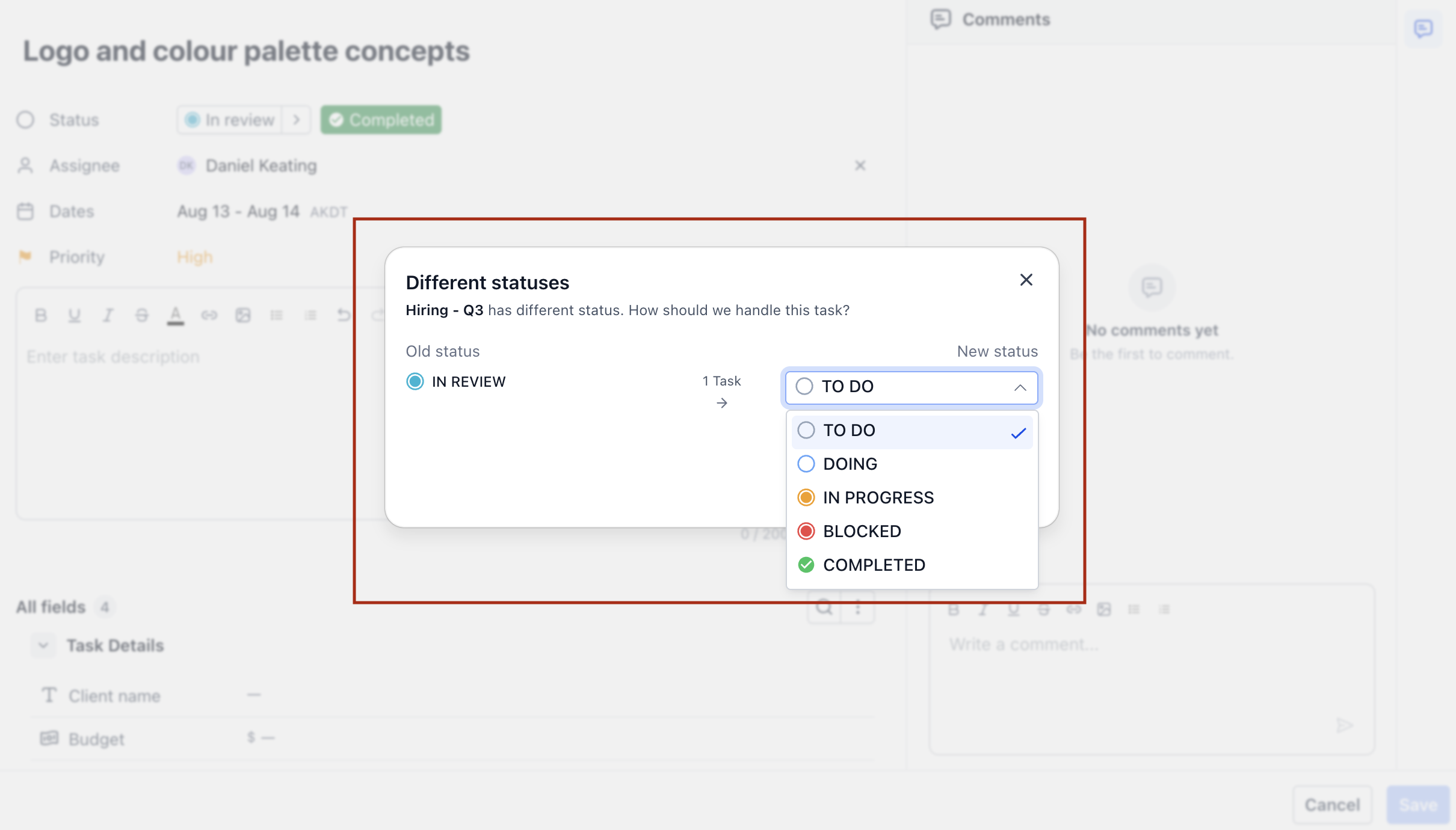Click the task title Logo and colour palette concepts

tap(247, 51)
